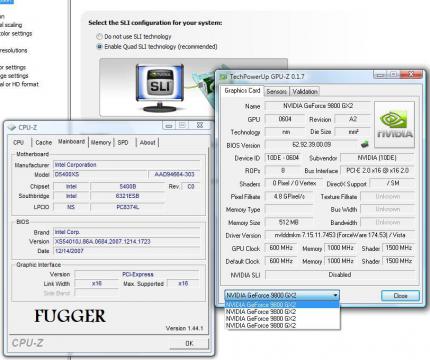Click the SLI monitor illustration image

click(160, 88)
